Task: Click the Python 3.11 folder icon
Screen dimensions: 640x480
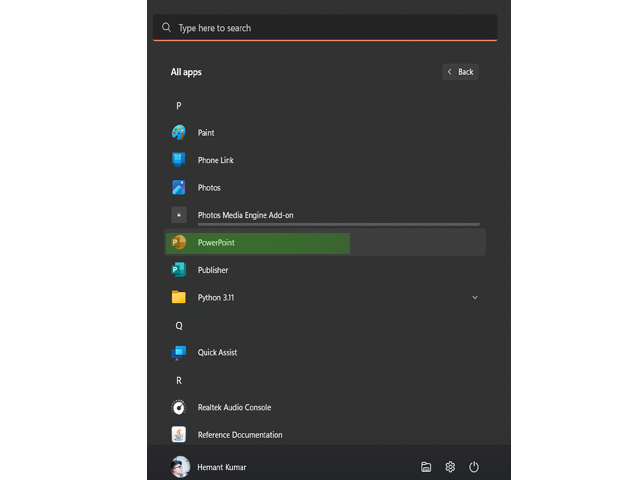Action: pos(178,297)
